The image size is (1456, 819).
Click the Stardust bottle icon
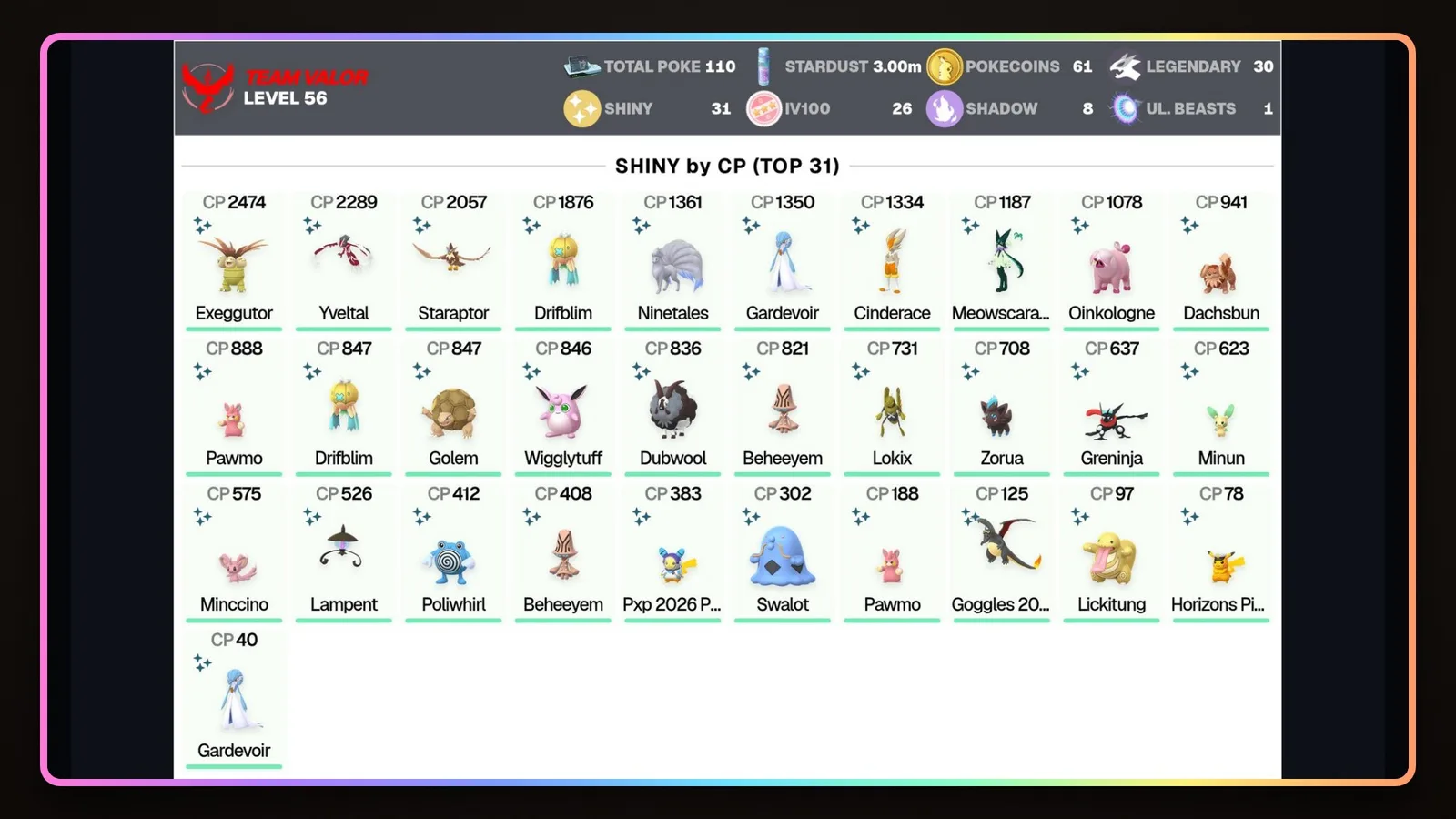[764, 66]
